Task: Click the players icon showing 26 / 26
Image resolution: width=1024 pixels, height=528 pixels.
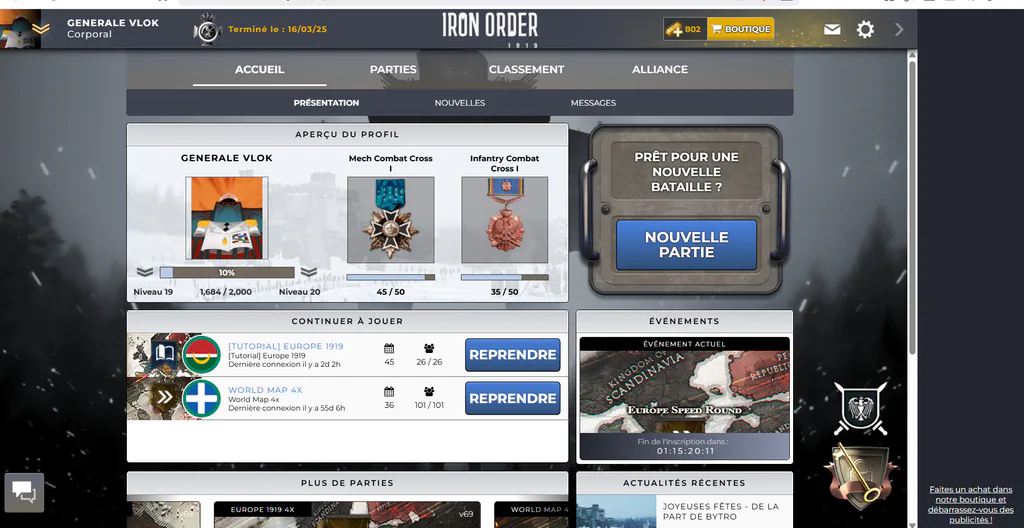Action: 429,348
